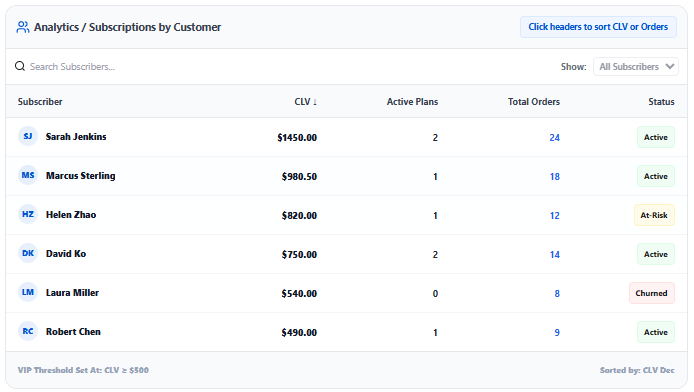Open Marcus Sterling's 18 total orders link

pyautogui.click(x=555, y=177)
